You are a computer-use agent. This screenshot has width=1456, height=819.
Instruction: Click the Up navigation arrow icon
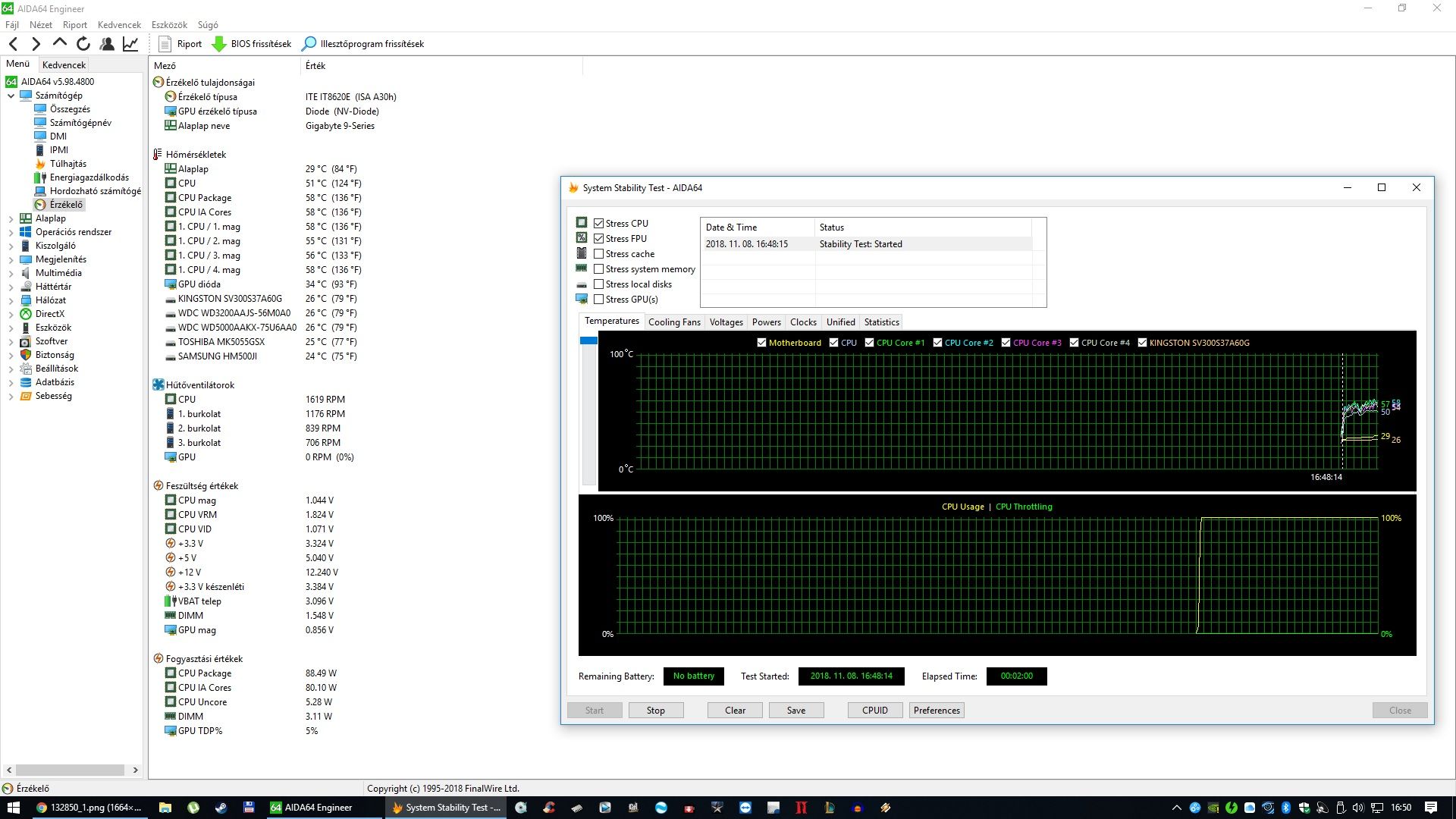(x=60, y=44)
